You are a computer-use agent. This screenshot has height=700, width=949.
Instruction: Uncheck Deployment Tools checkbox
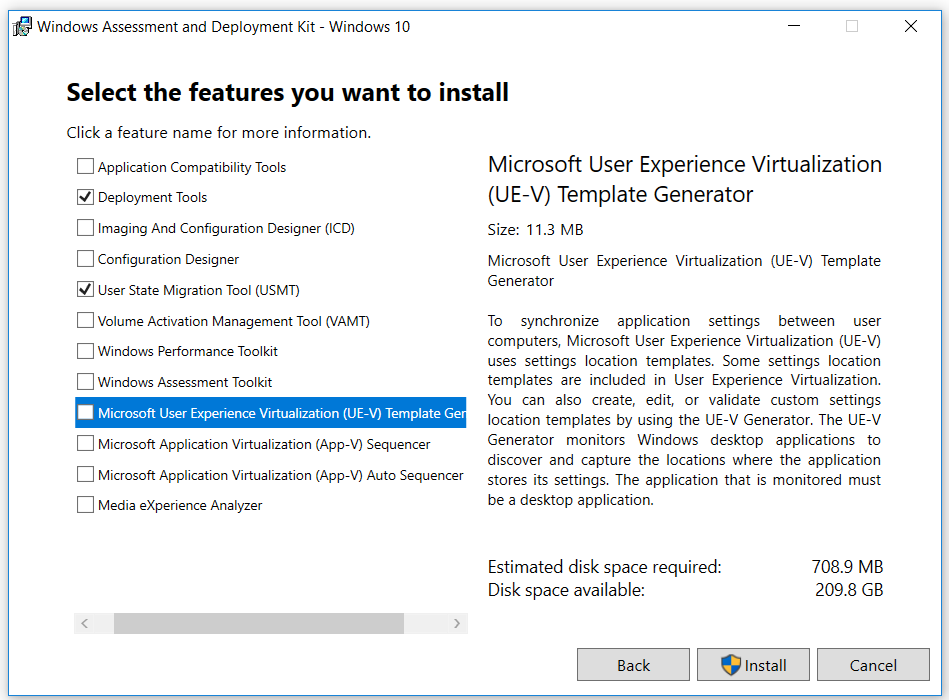(85, 197)
